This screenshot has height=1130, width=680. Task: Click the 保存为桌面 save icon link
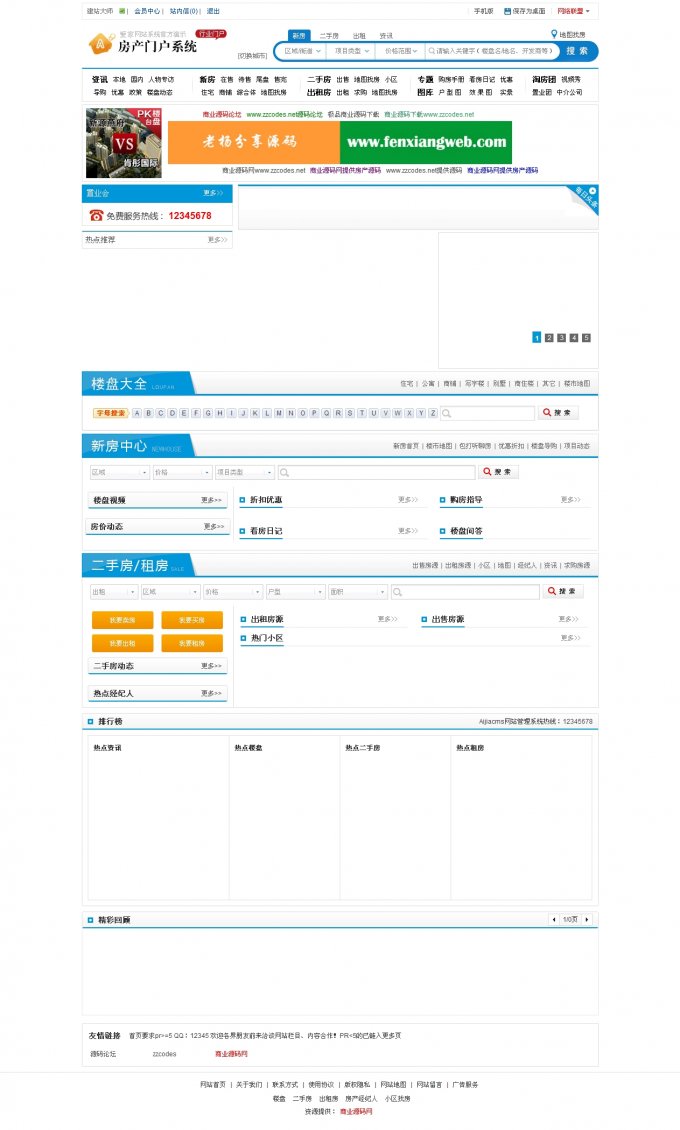(x=524, y=11)
